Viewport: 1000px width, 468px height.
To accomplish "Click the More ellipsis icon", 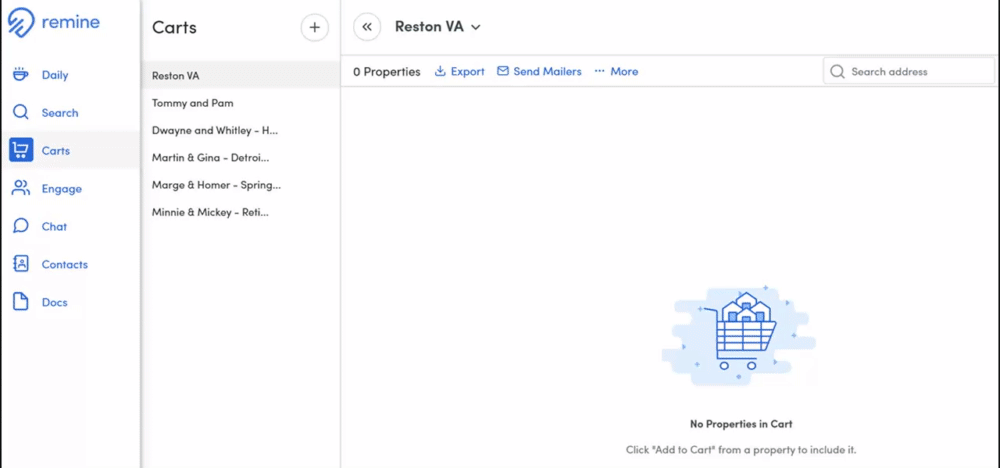I will click(x=599, y=71).
